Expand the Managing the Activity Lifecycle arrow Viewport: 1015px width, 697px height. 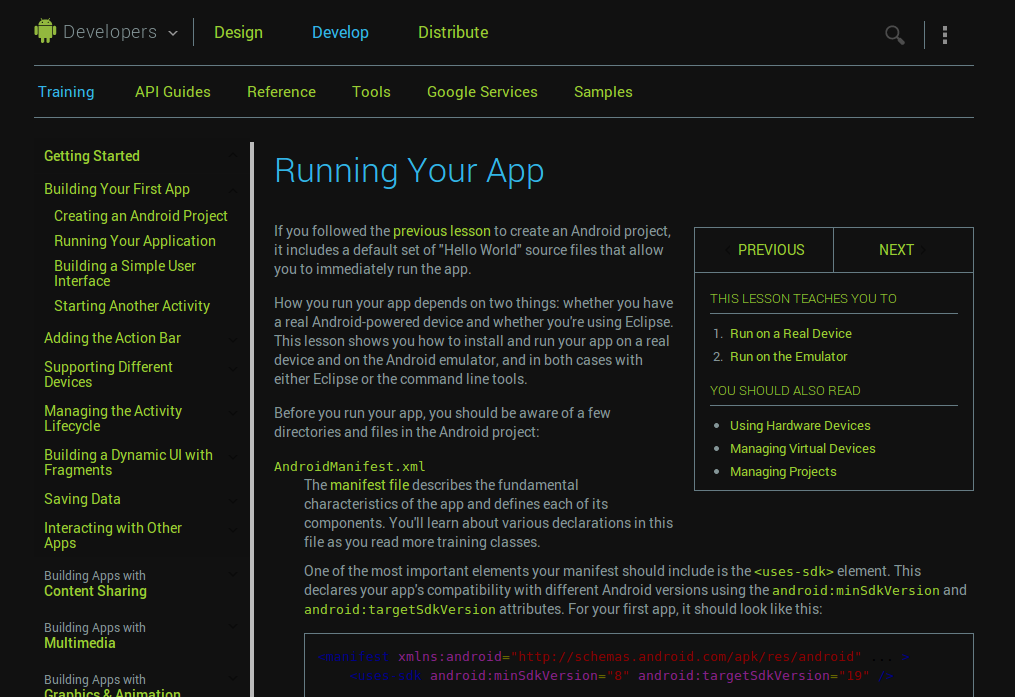[x=233, y=413]
